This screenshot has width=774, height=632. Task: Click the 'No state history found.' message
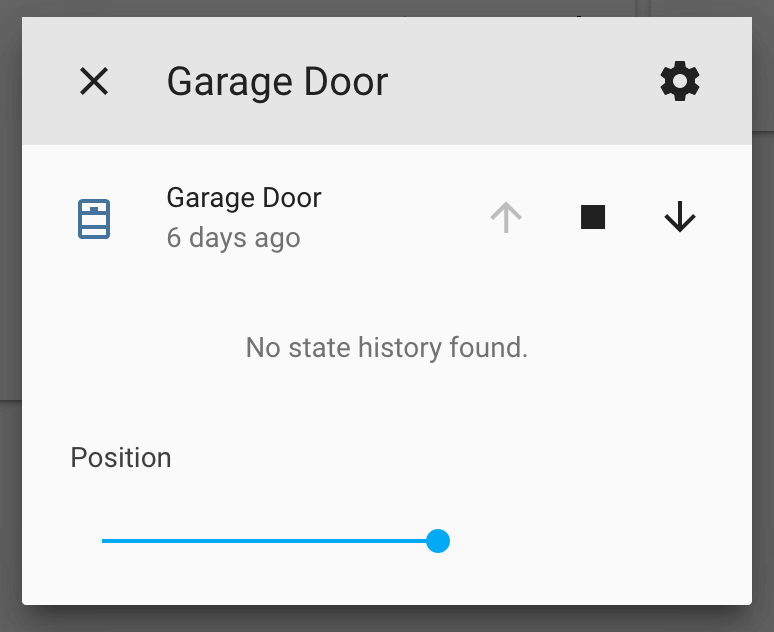click(386, 348)
